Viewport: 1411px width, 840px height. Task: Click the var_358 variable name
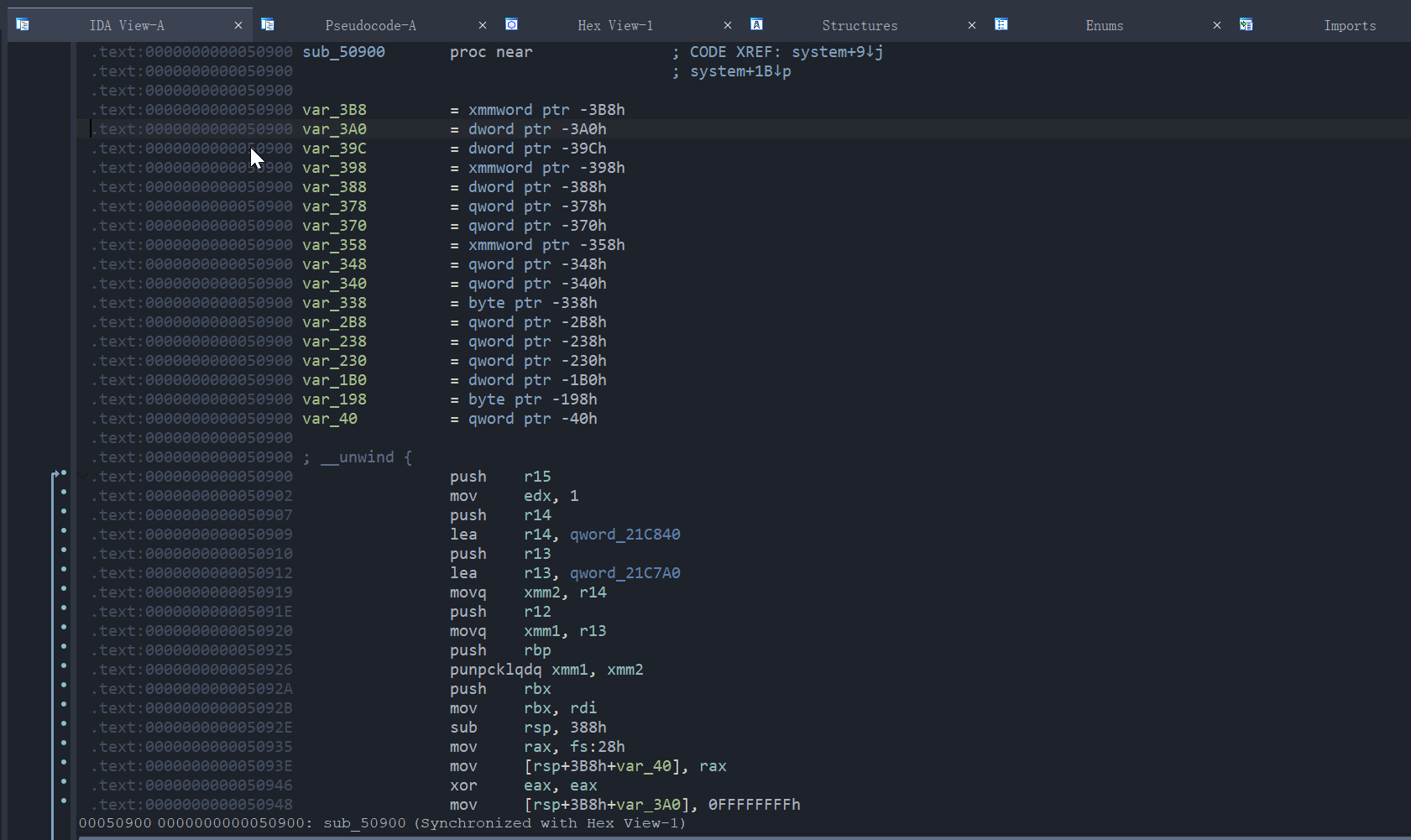click(334, 245)
